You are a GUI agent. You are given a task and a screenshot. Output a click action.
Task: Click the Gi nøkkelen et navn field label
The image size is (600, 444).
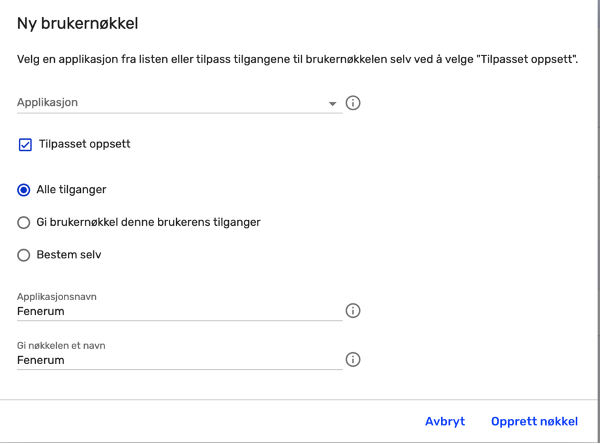click(x=61, y=346)
